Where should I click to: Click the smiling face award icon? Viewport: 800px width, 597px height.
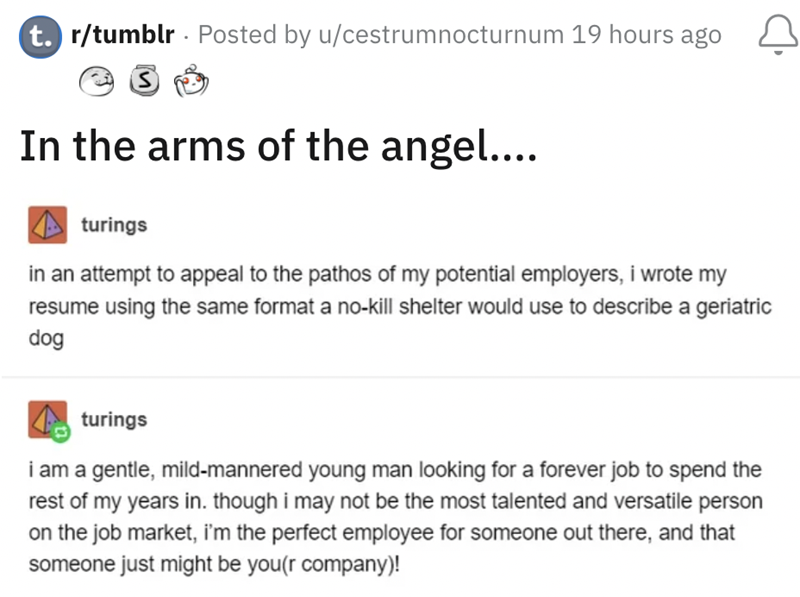coord(96,78)
